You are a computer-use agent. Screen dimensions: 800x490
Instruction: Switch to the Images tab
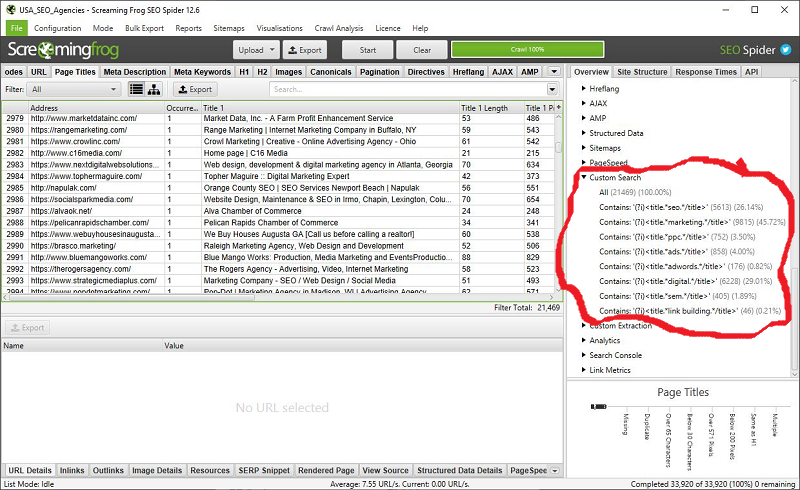click(x=288, y=72)
